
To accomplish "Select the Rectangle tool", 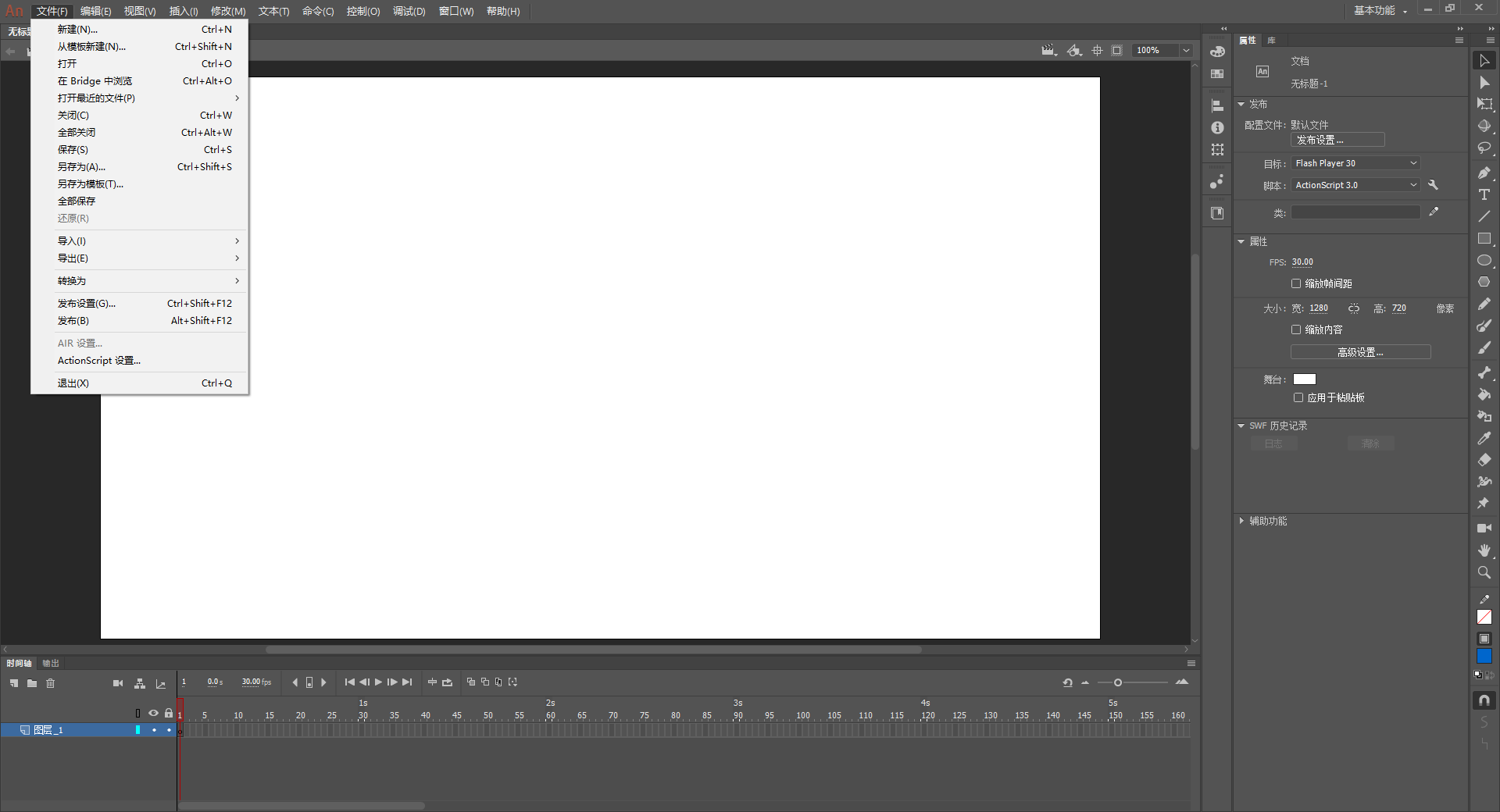I will 1484,238.
